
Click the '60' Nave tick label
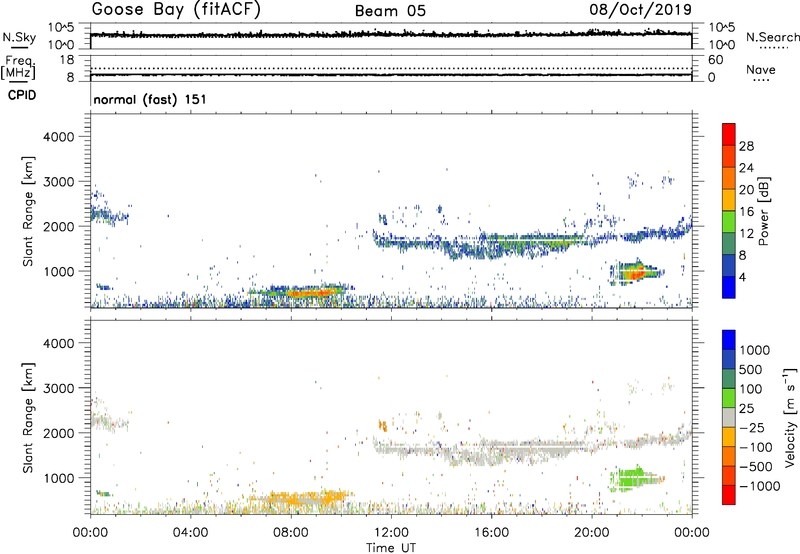tap(715, 60)
